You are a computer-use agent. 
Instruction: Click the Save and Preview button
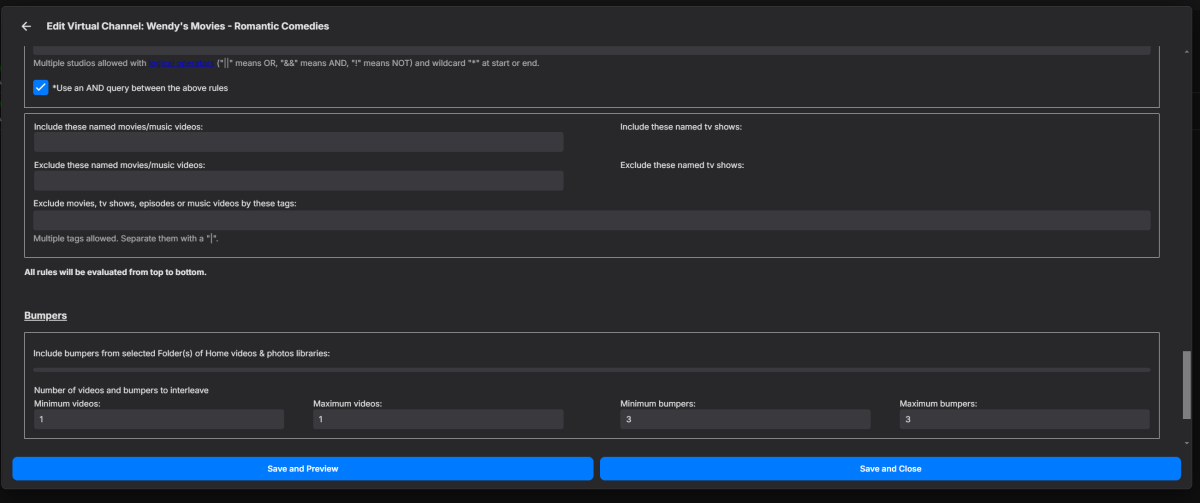tap(303, 468)
